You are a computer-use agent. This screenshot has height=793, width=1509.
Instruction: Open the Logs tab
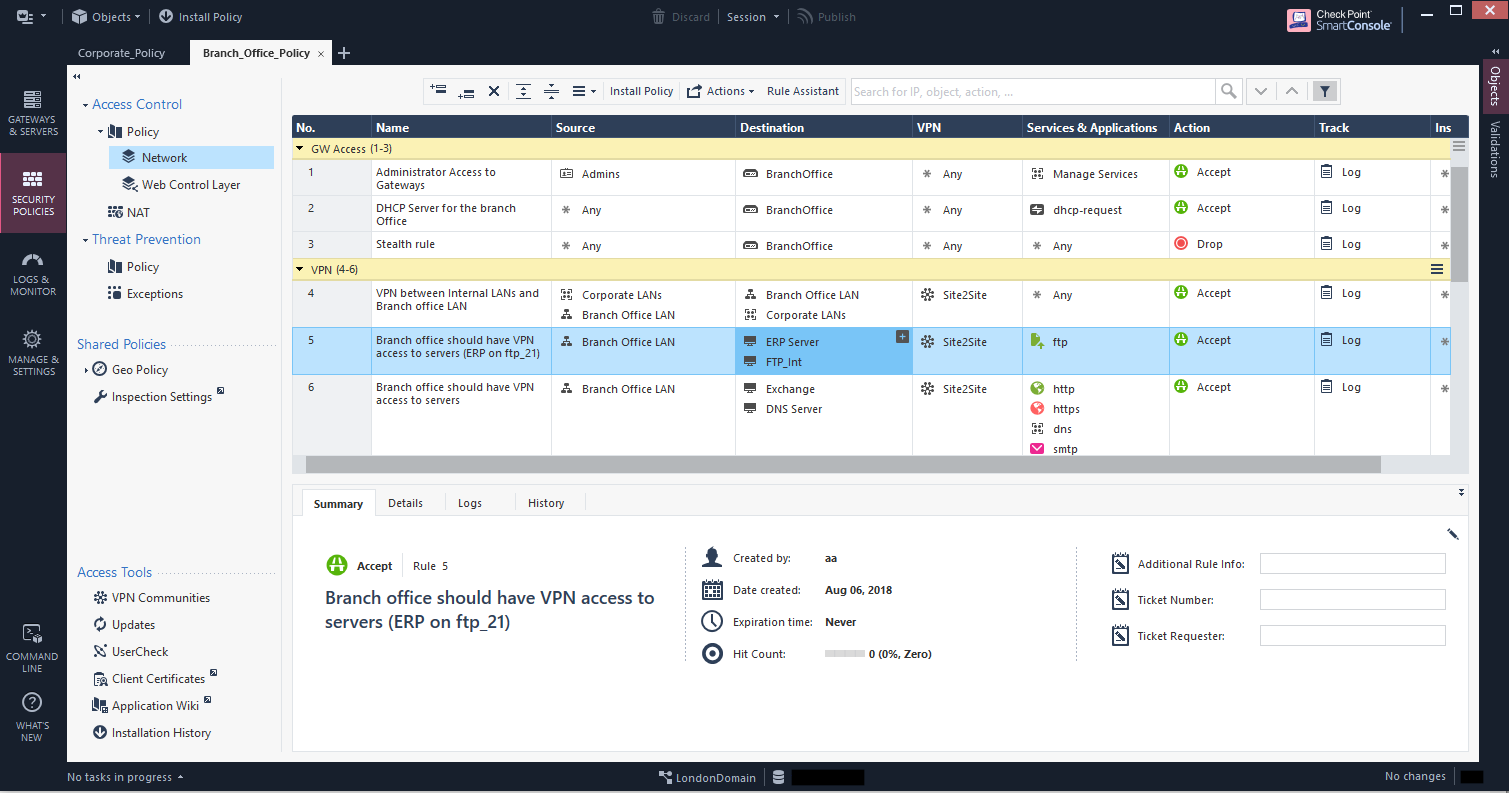pos(470,503)
